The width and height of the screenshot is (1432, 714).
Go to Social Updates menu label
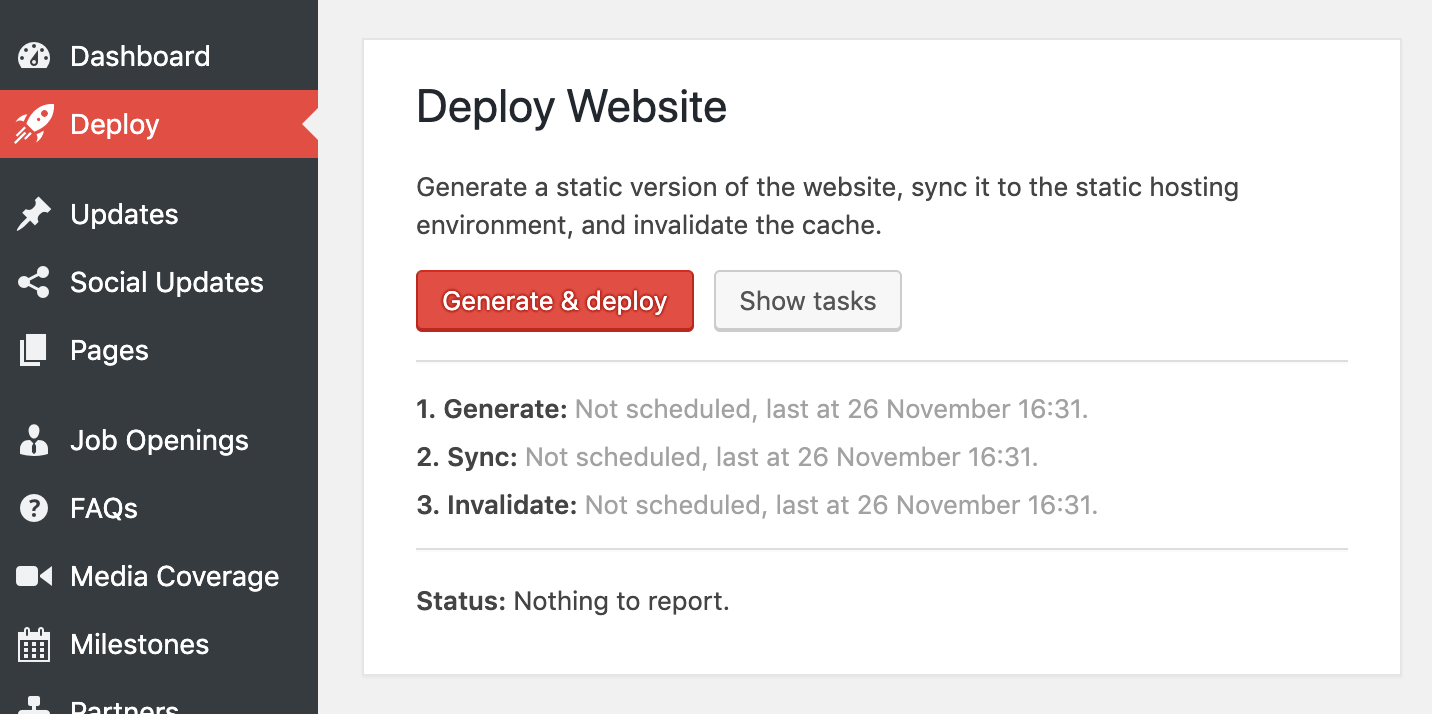pyautogui.click(x=167, y=283)
